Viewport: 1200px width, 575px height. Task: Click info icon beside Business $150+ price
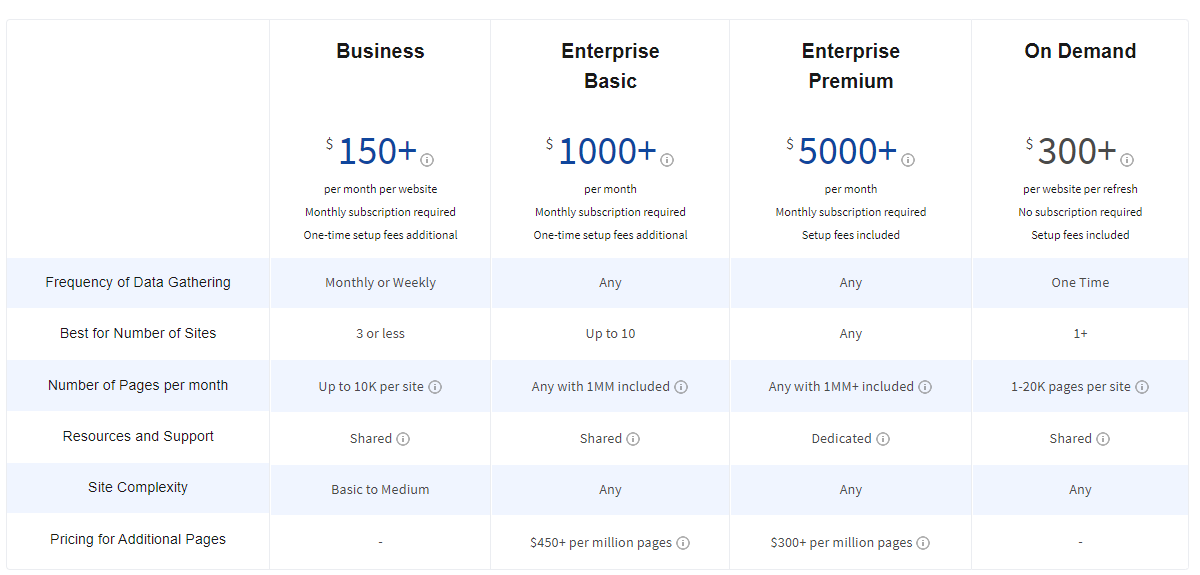427,160
